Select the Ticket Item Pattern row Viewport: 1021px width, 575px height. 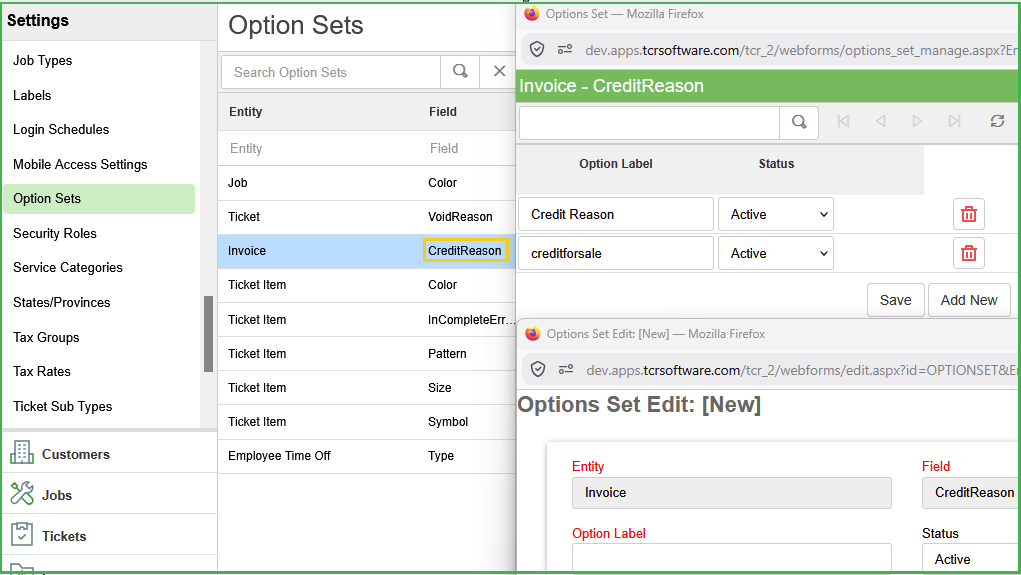367,354
